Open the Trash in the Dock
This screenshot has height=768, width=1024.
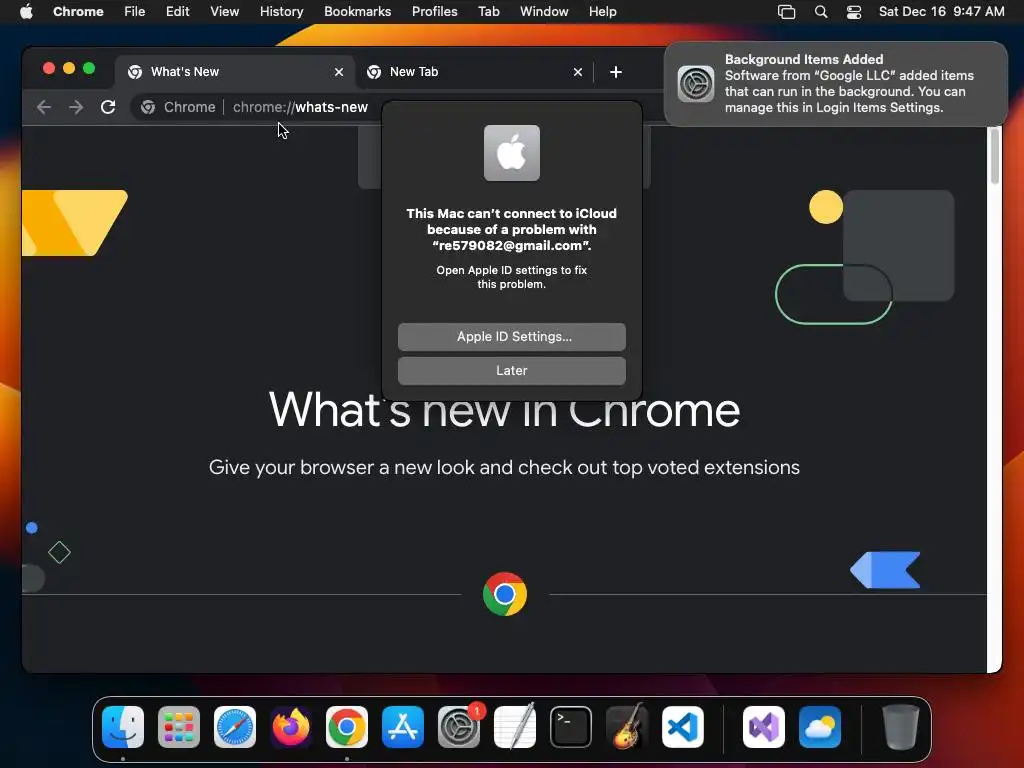pyautogui.click(x=901, y=727)
